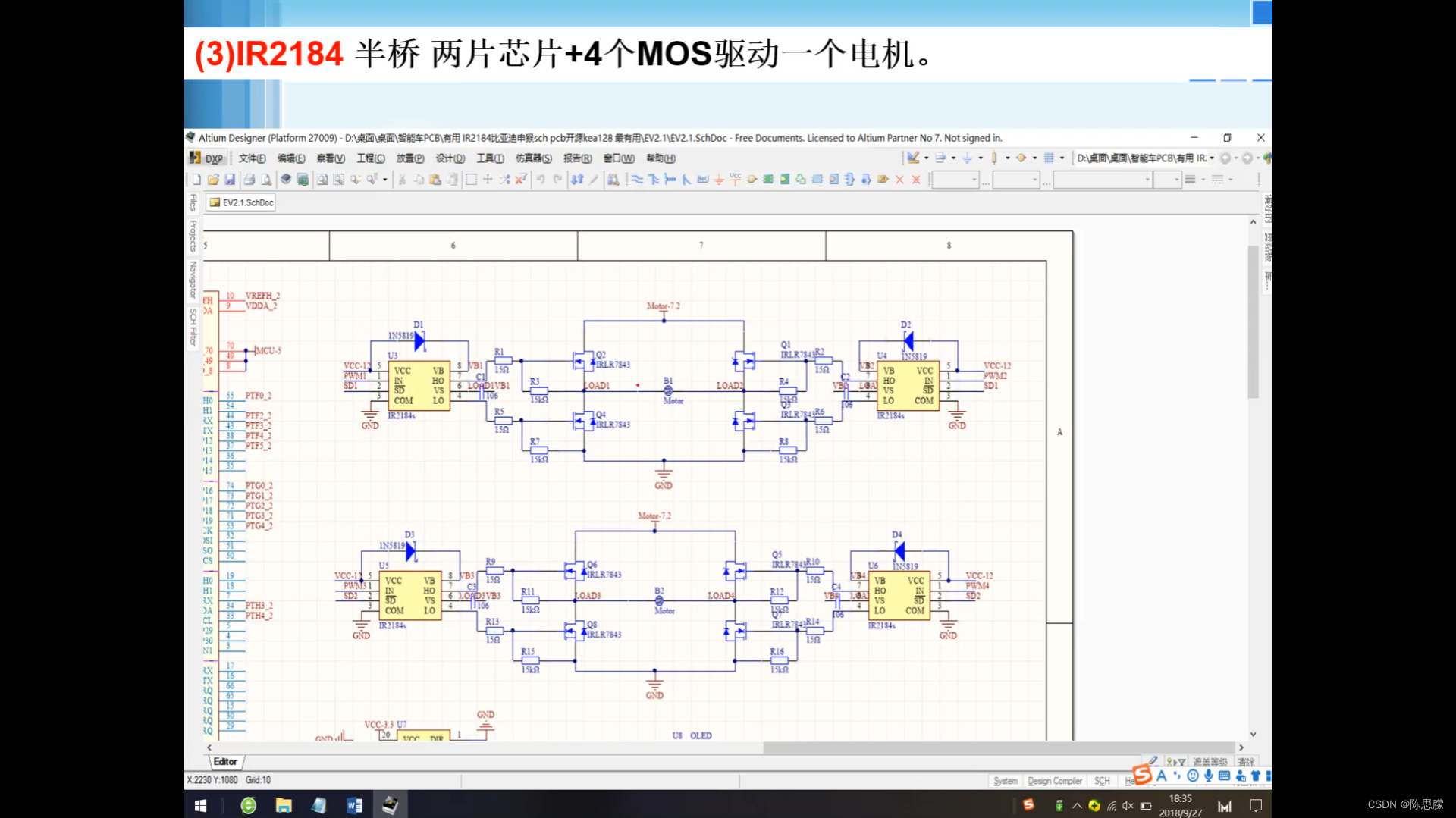Open Word from the taskbar
The height and width of the screenshot is (818, 1456).
click(x=354, y=805)
